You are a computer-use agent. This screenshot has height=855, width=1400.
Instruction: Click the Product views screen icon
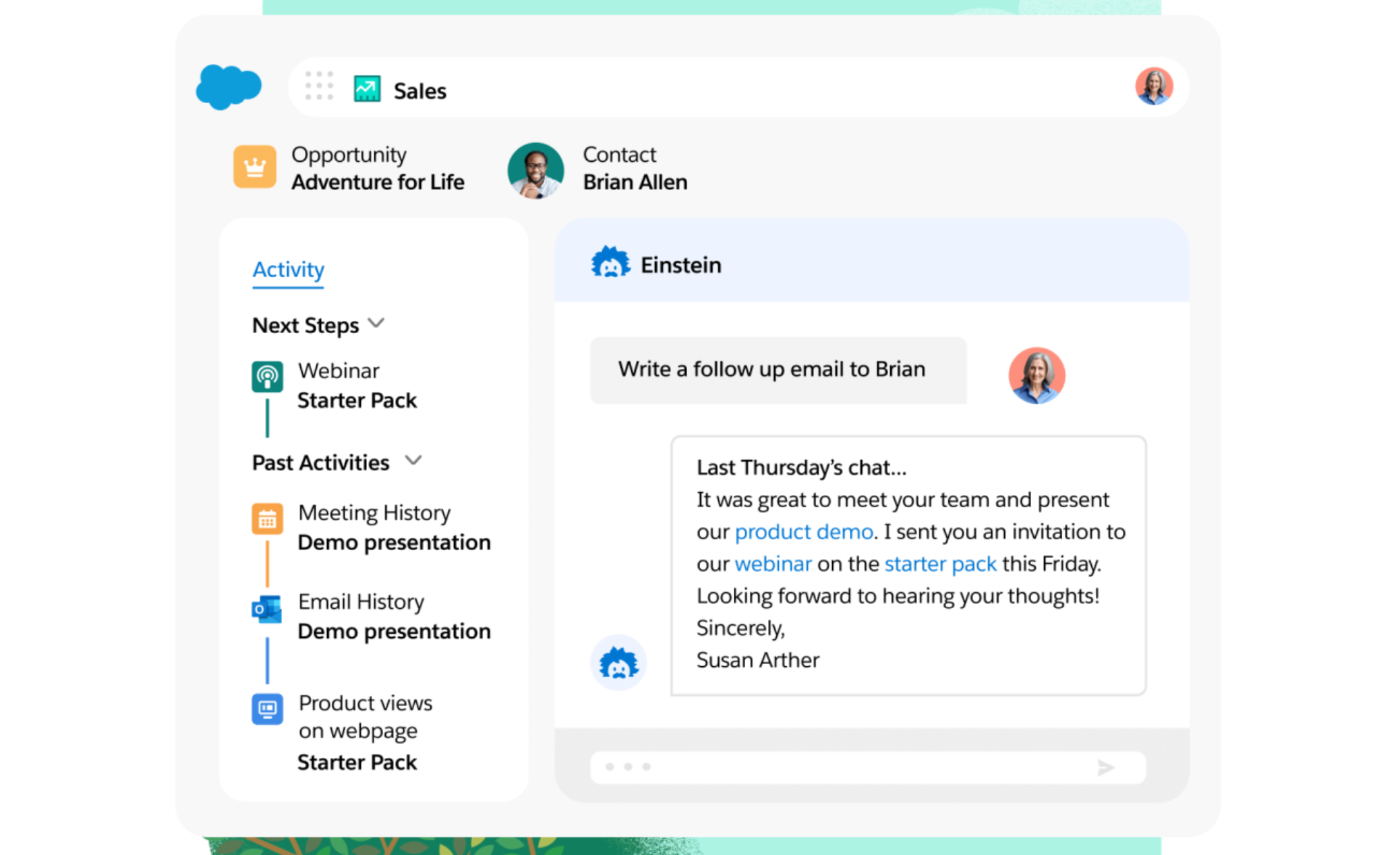267,709
